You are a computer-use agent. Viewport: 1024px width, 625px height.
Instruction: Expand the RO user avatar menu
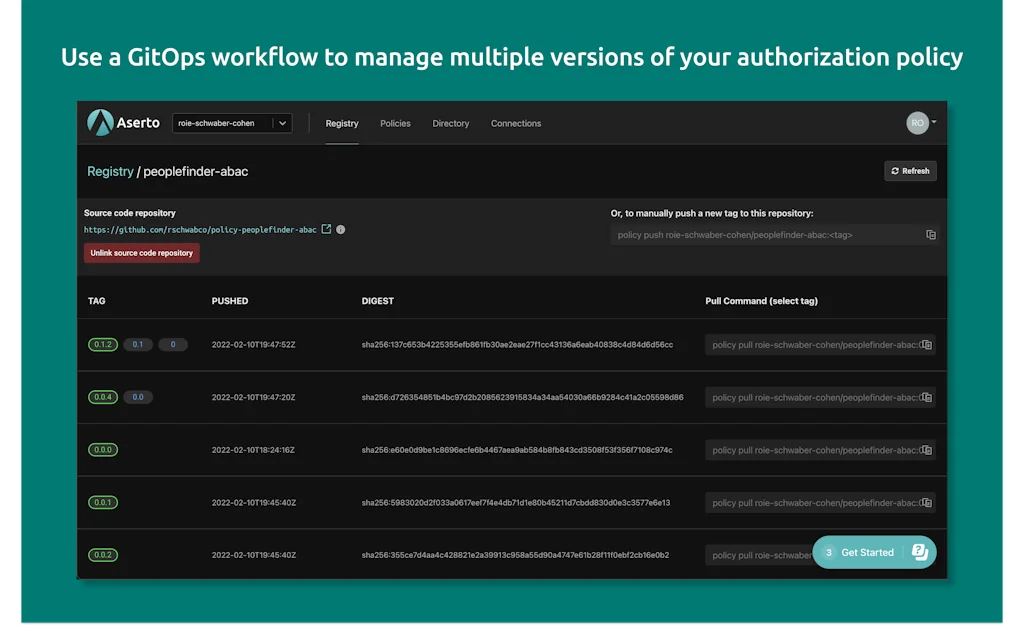[x=921, y=123]
